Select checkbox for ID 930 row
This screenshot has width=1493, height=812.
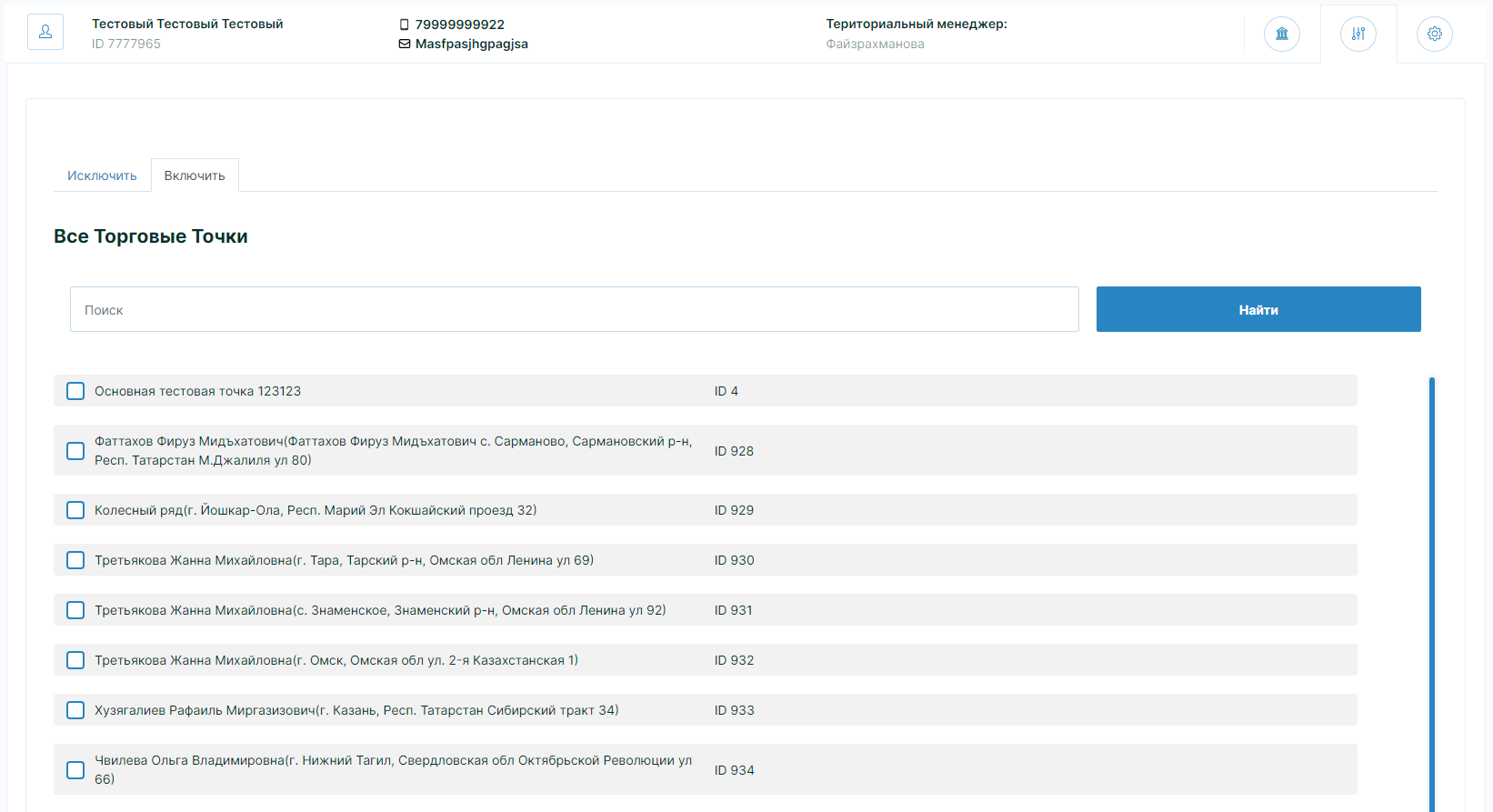pyautogui.click(x=75, y=560)
